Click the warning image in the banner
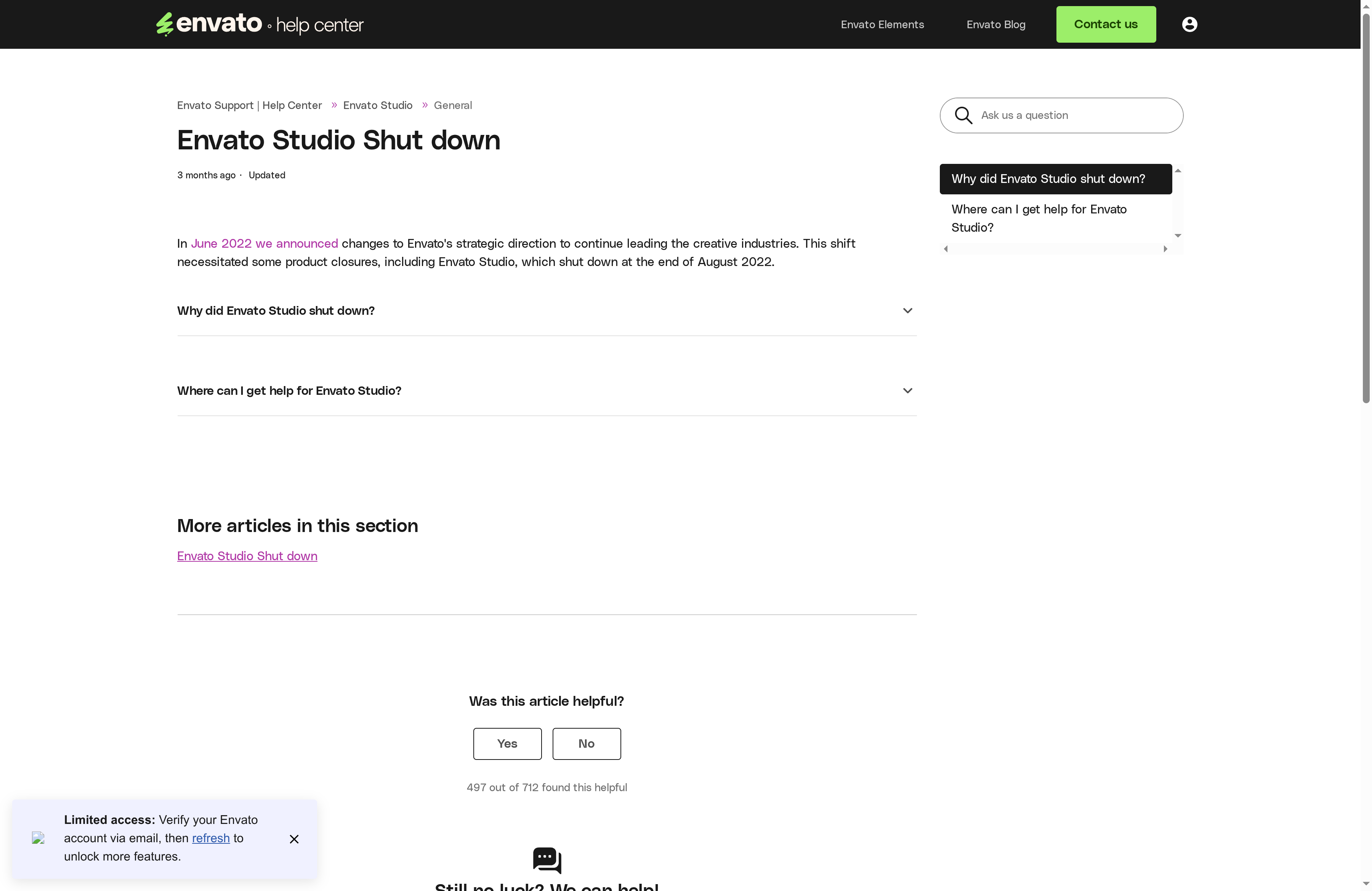Image resolution: width=1372 pixels, height=891 pixels. [x=38, y=839]
